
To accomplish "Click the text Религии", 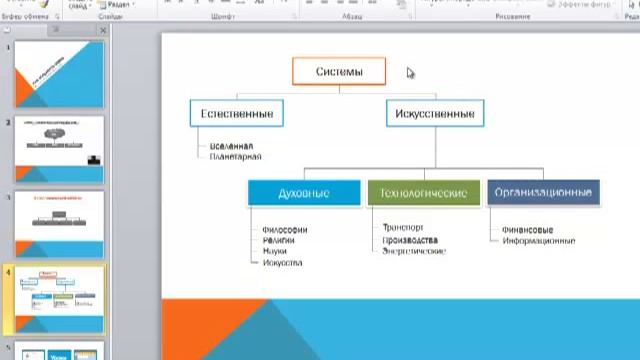I will coord(278,240).
